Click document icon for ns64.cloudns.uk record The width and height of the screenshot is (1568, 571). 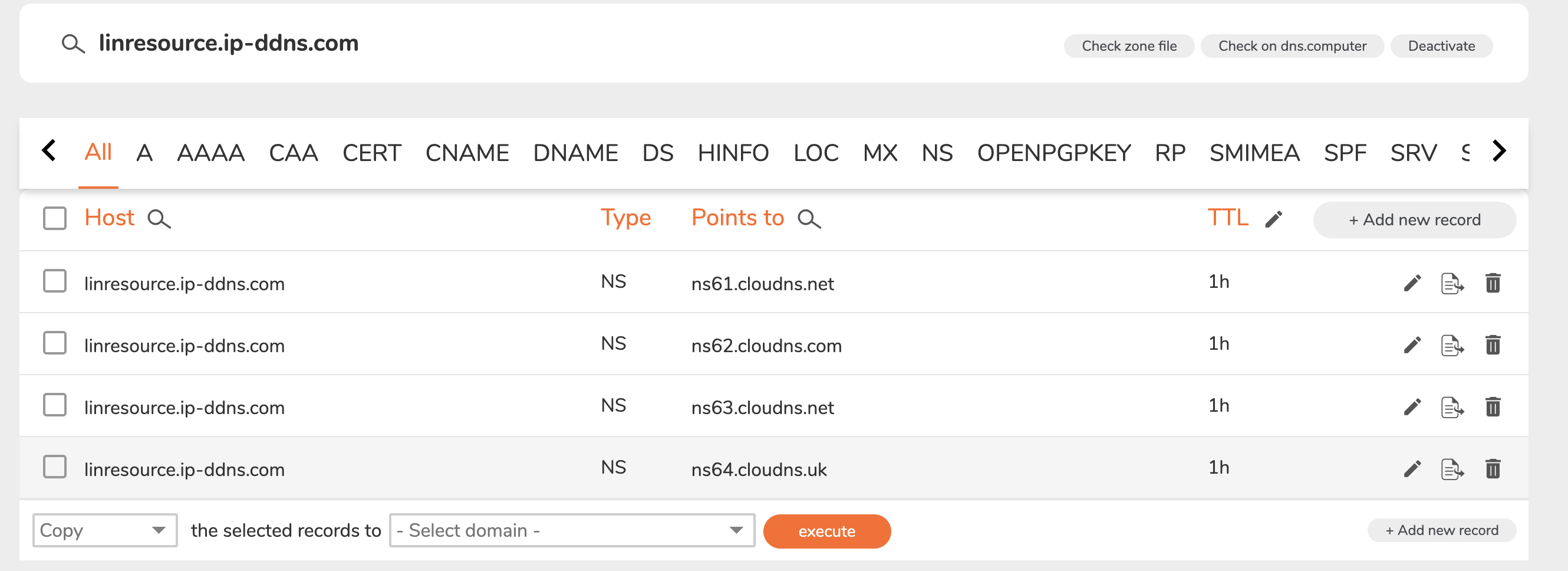[1452, 469]
